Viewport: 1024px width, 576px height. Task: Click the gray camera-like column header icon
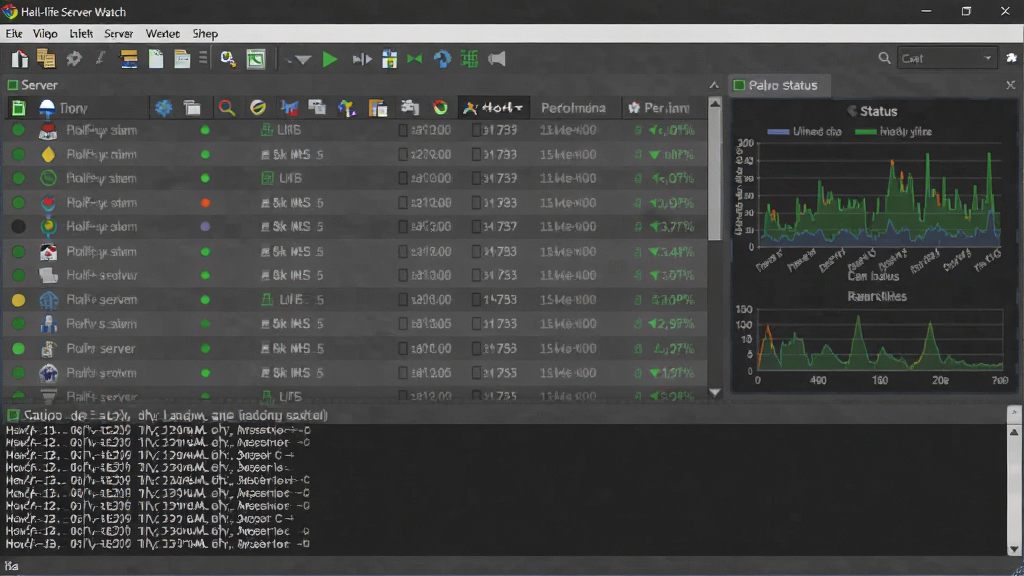(x=409, y=107)
